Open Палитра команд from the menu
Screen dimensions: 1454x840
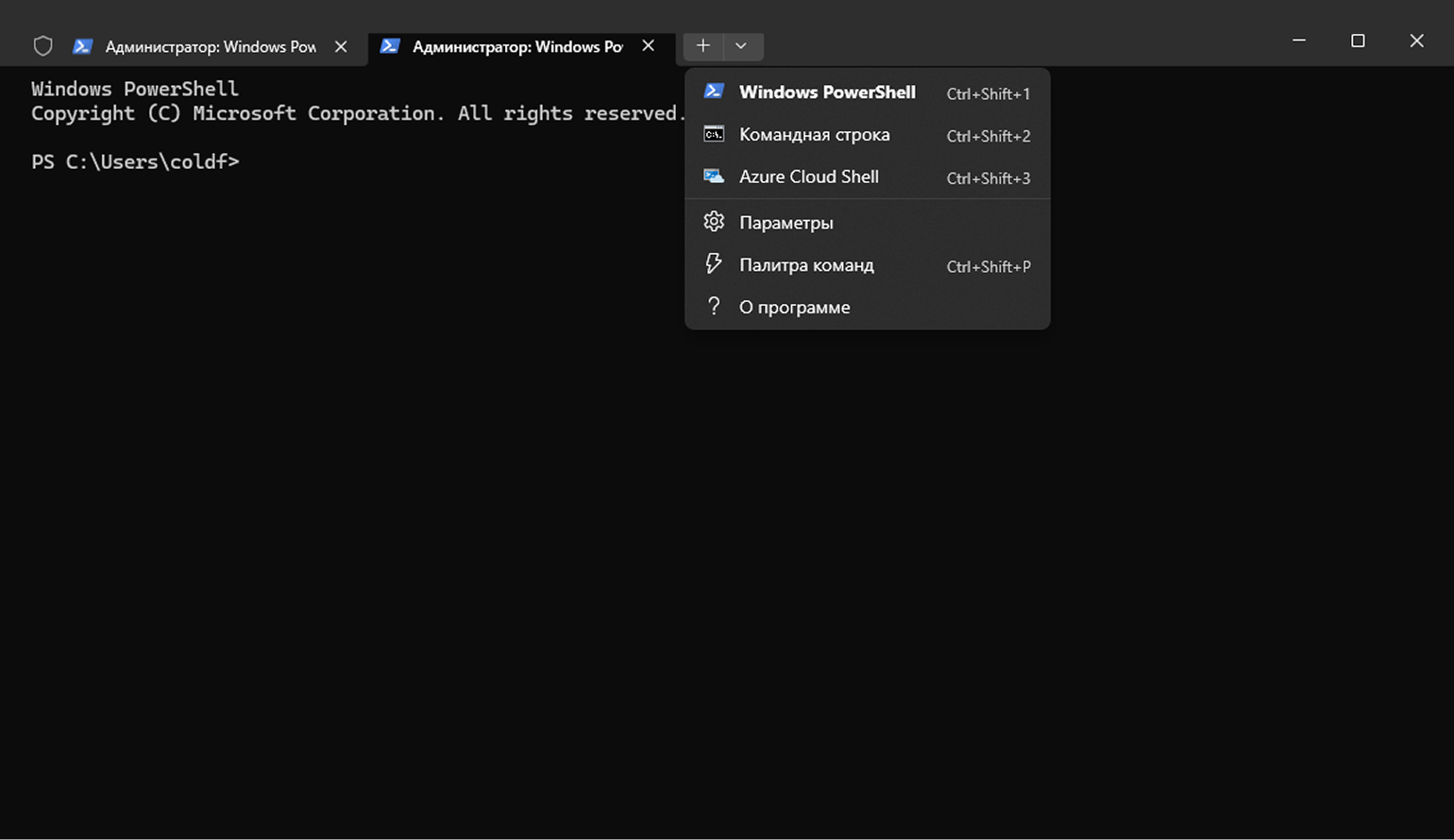tap(868, 265)
